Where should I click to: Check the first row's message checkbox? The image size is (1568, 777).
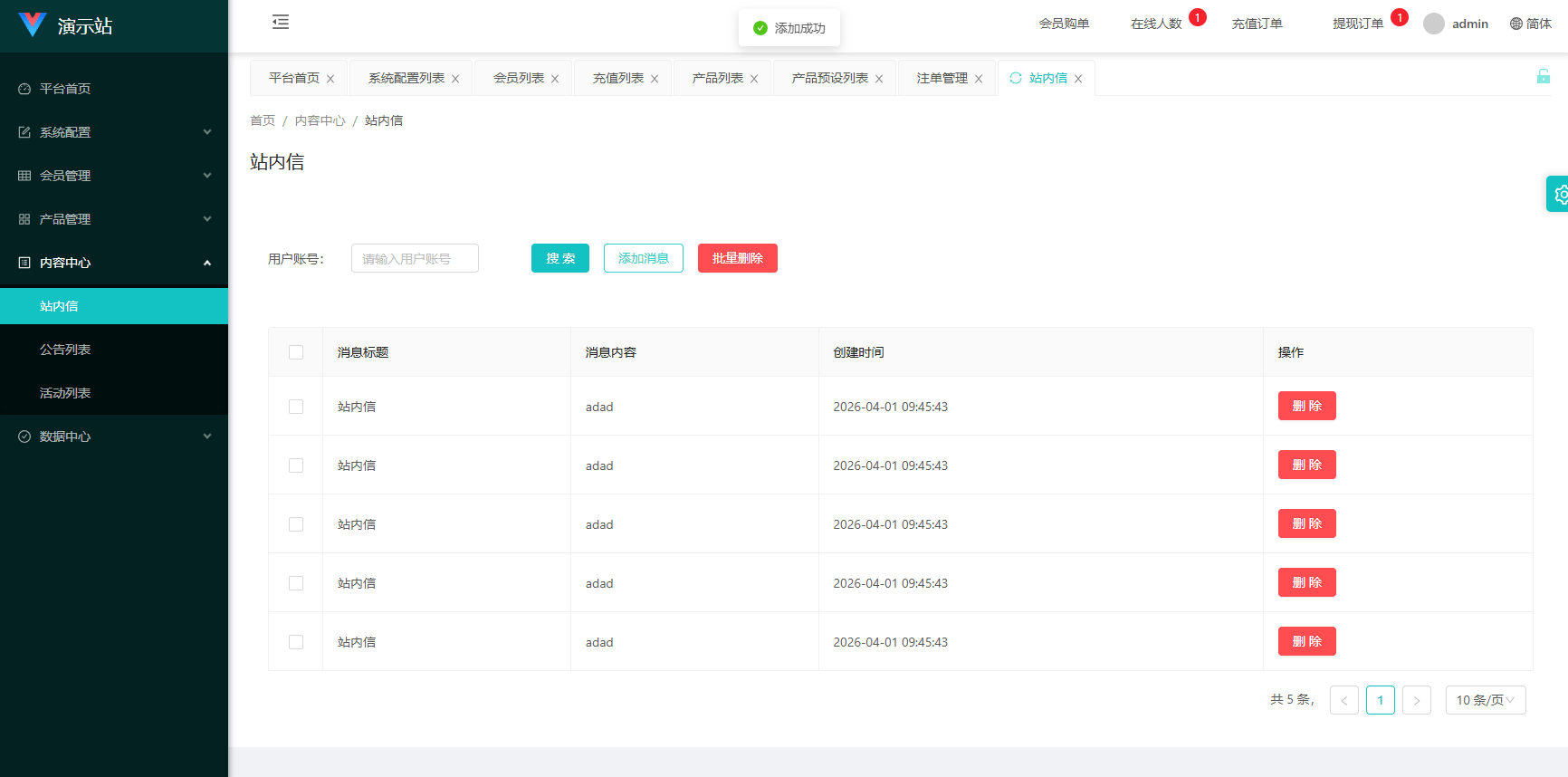point(296,407)
